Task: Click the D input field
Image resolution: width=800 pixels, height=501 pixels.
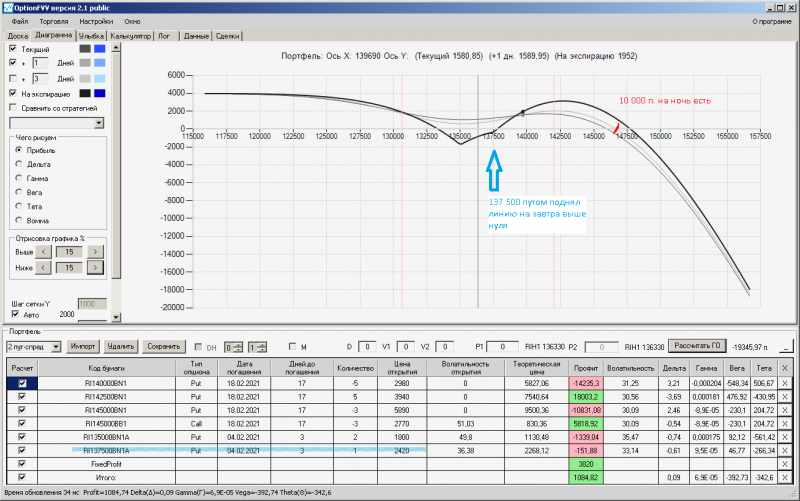Action: coord(367,347)
